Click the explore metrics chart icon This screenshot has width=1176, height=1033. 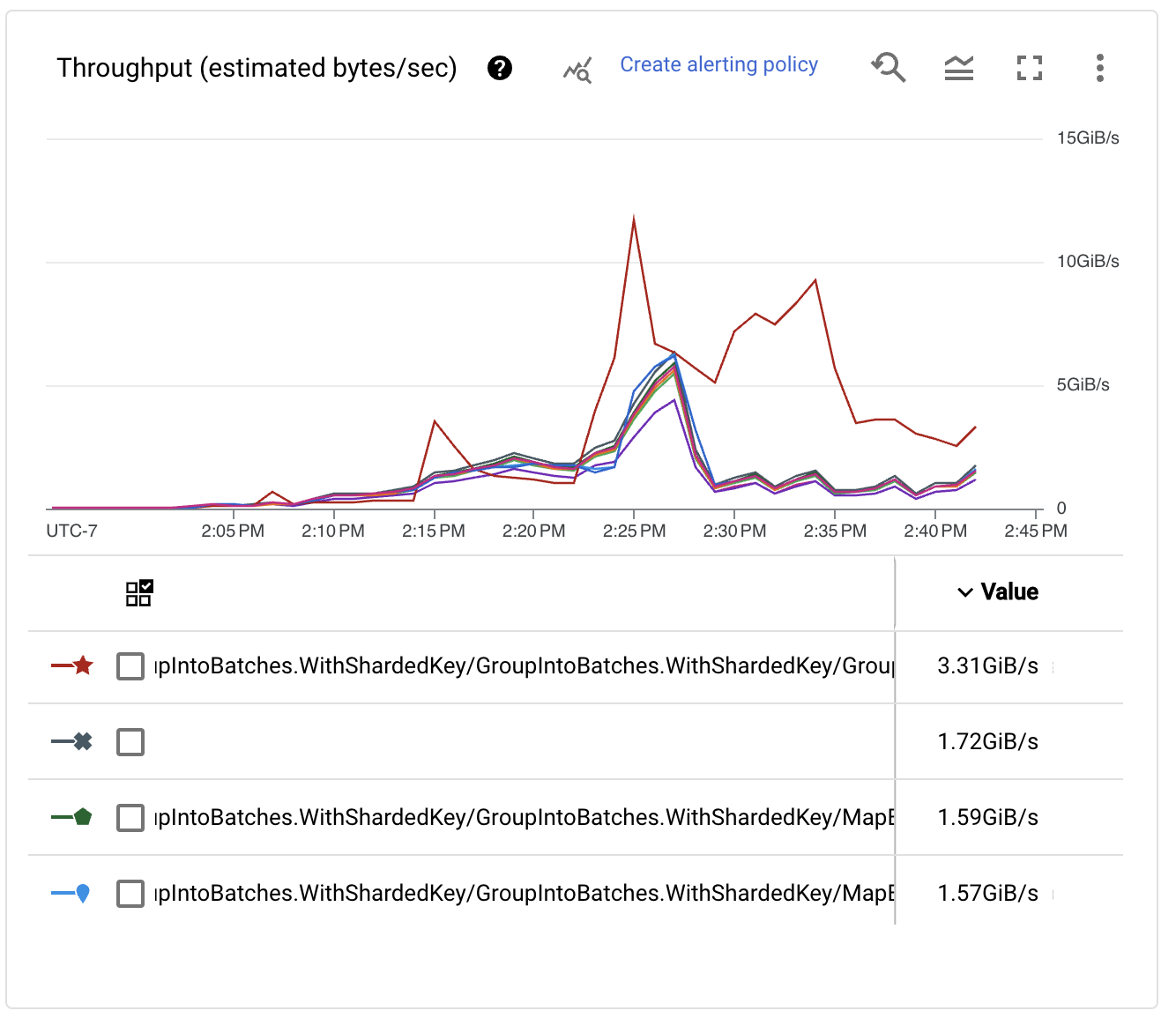coord(577,69)
